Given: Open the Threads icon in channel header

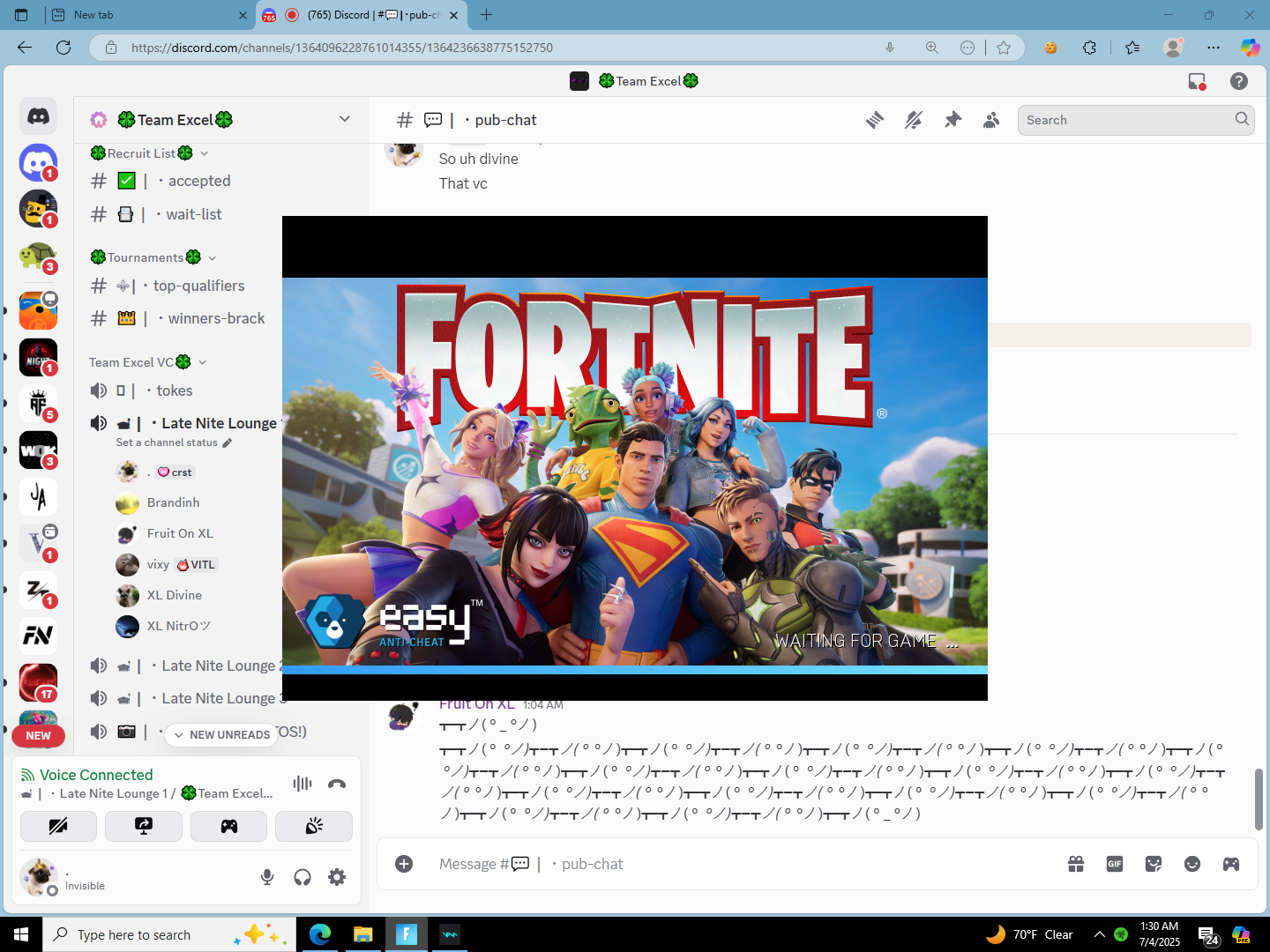Looking at the screenshot, I should pyautogui.click(x=875, y=120).
